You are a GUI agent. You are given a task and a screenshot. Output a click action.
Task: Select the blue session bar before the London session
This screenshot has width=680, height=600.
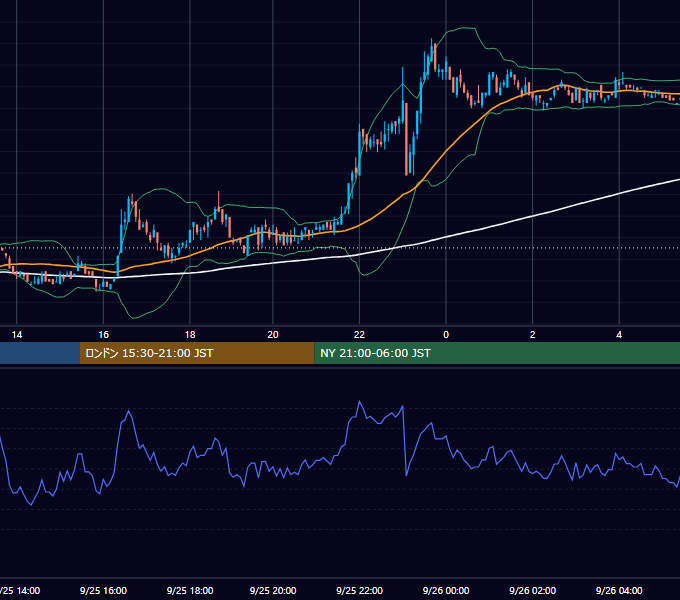[40, 353]
